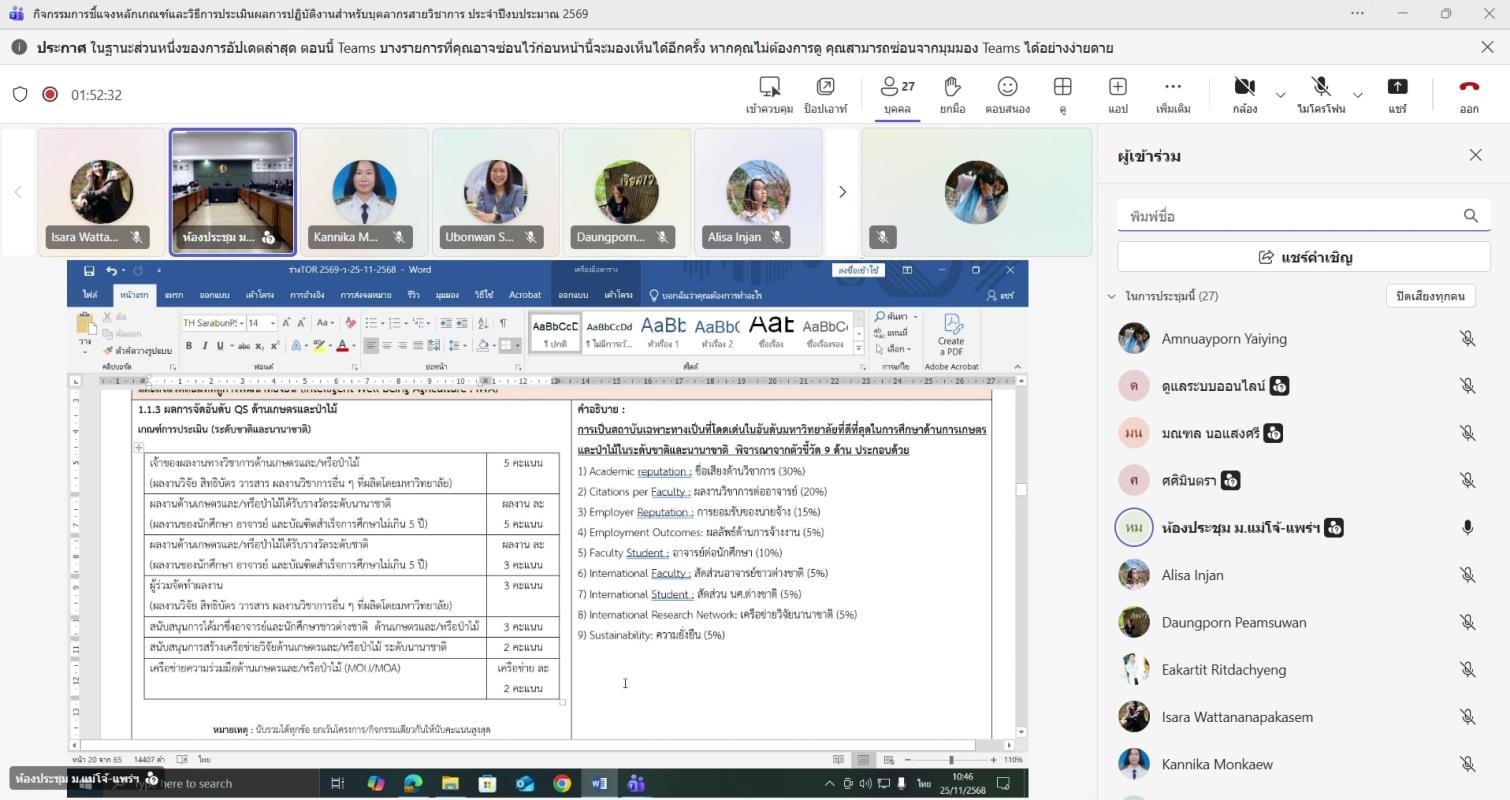Toggle the camera (กล้อง) on
This screenshot has height=800, width=1510.
tap(1244, 94)
